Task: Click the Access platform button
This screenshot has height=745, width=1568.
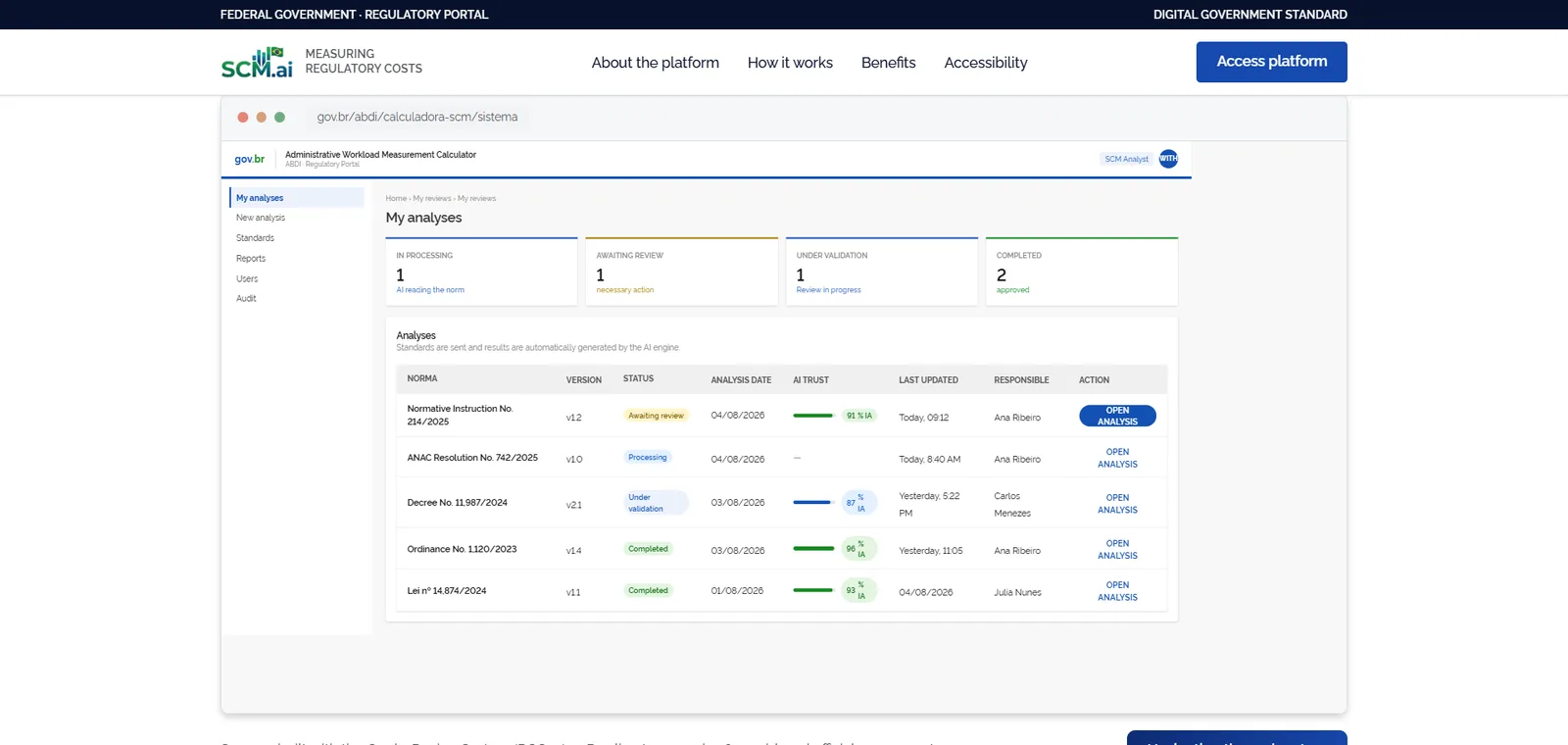Action: [1271, 62]
